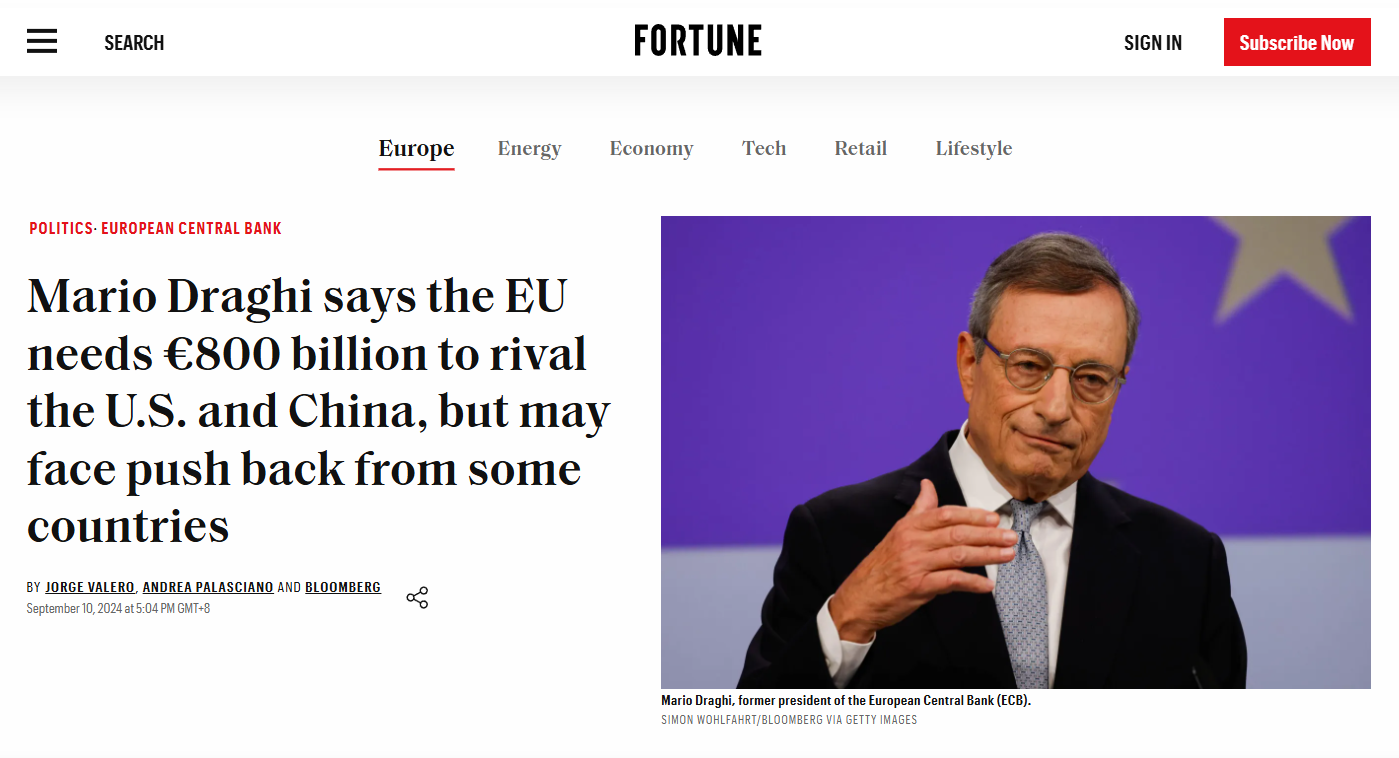The height and width of the screenshot is (758, 1399).
Task: Open the Lifestyle section tab
Action: click(x=973, y=149)
